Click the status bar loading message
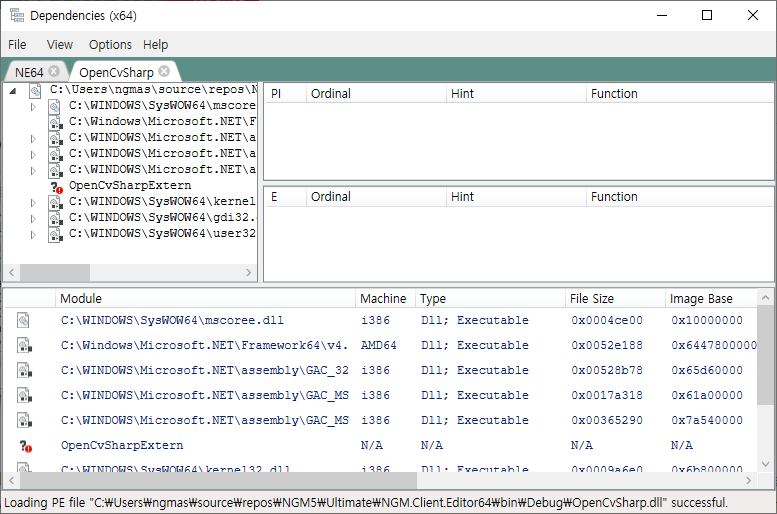The height and width of the screenshot is (514, 777). pos(366,503)
